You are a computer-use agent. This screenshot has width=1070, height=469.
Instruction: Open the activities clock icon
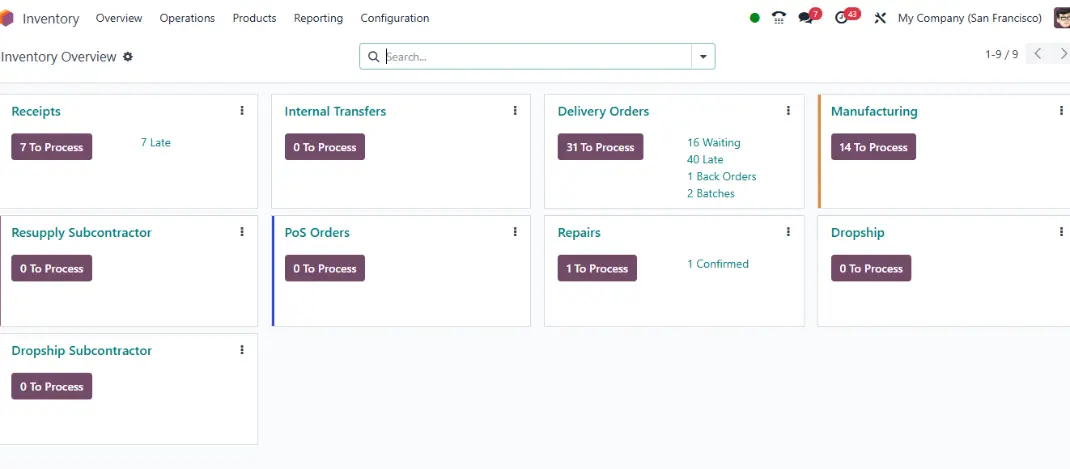click(x=841, y=18)
